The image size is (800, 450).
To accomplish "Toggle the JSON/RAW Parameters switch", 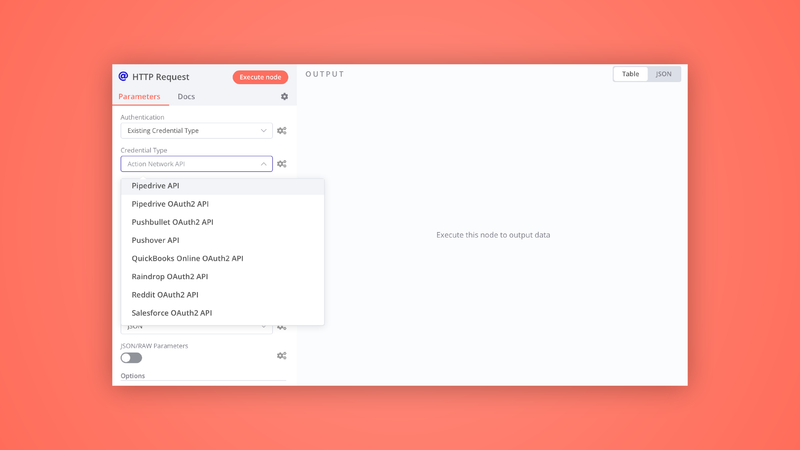I will 131,358.
